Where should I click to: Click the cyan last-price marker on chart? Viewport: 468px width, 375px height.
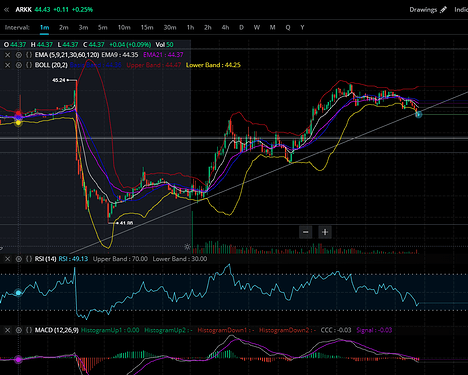[x=419, y=115]
